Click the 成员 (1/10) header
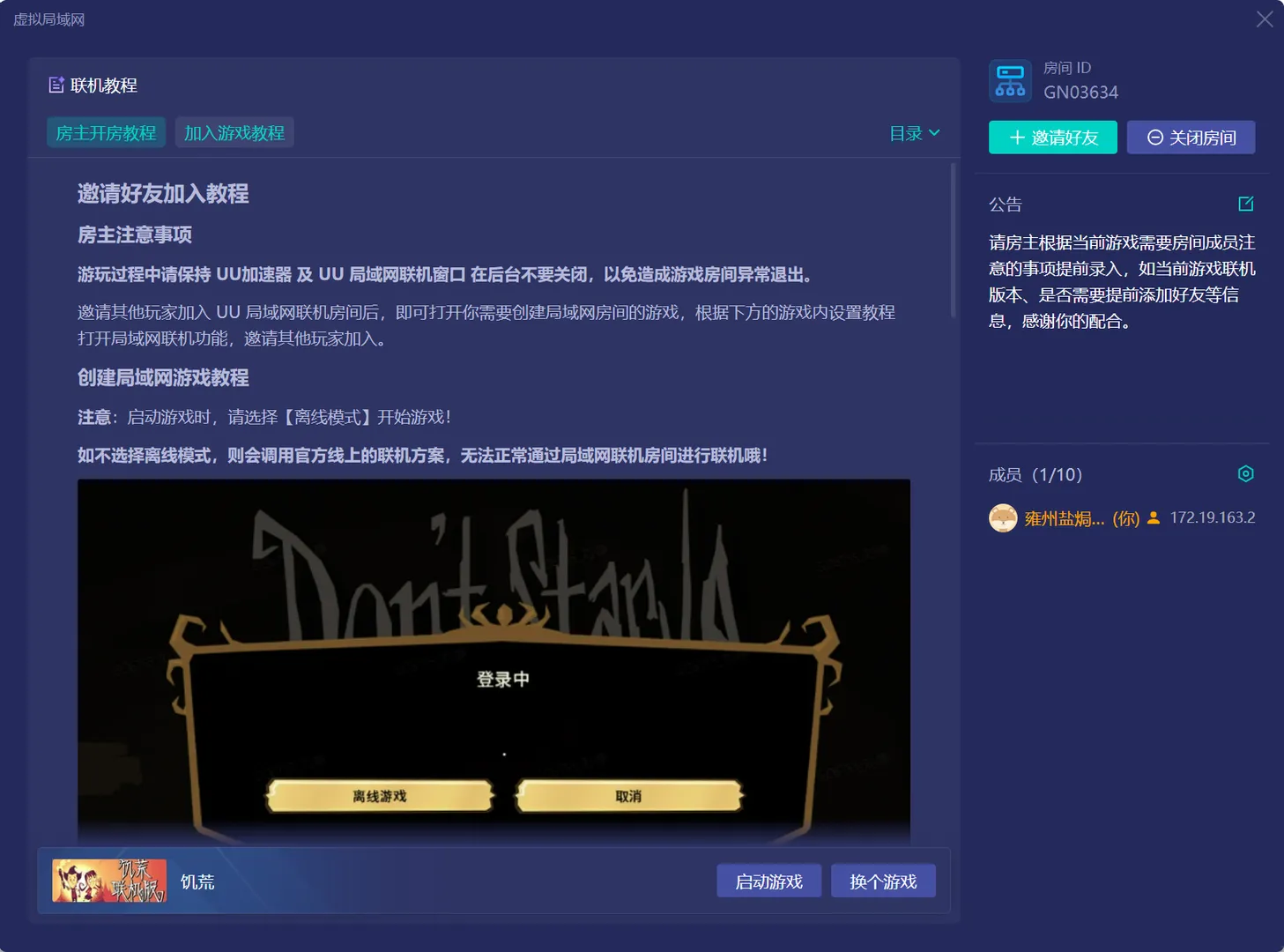Screen dimensions: 1284x952 click(x=1035, y=475)
